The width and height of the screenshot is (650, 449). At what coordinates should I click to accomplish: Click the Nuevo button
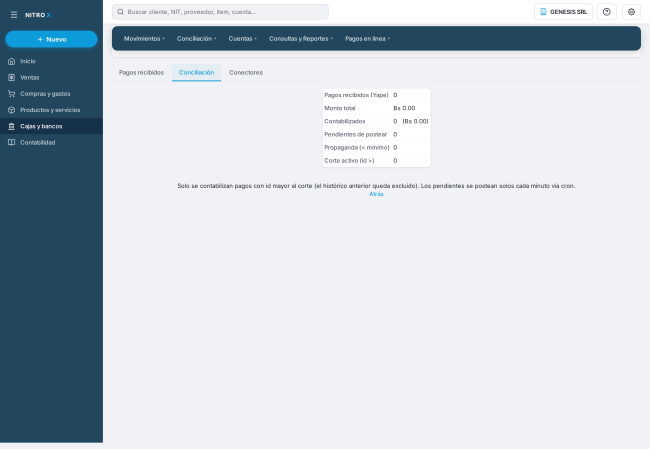point(51,39)
